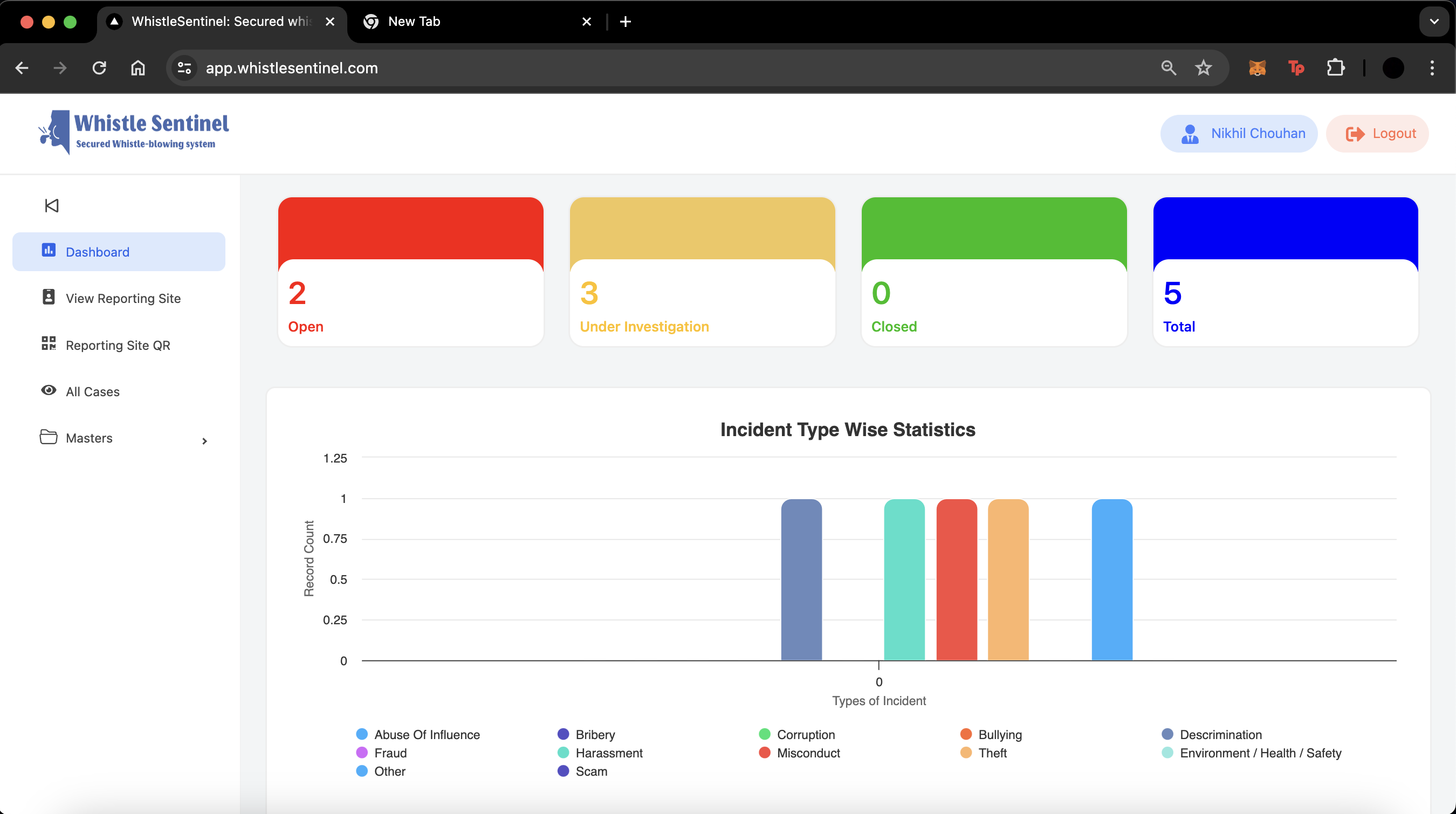Collapse the sidebar with the back-arrow icon

tap(51, 205)
